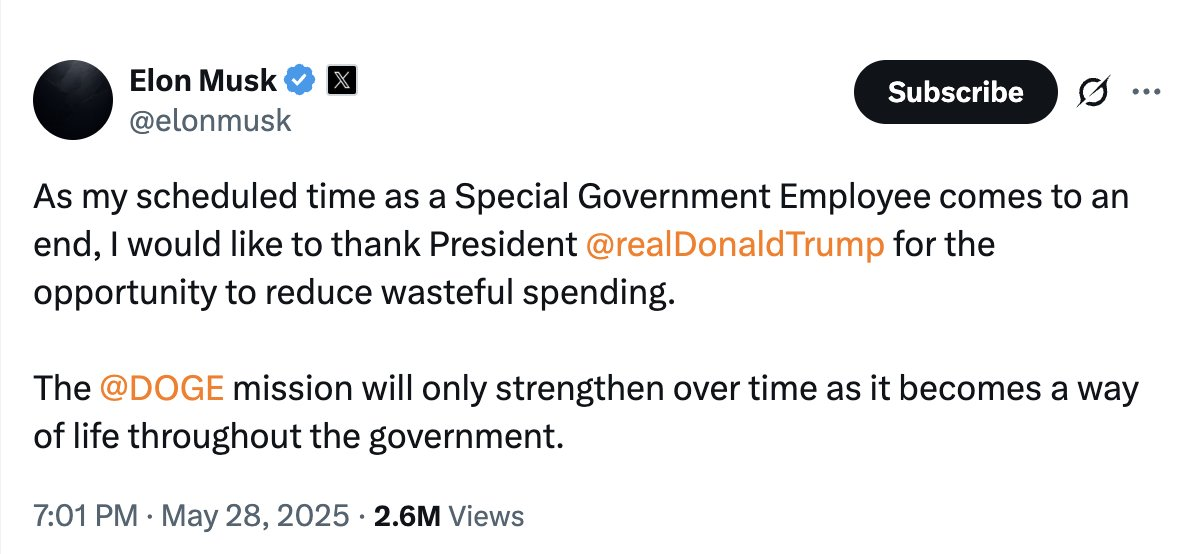This screenshot has height=554, width=1186.
Task: Follow the @realDonaldTrump mention link
Action: (734, 245)
